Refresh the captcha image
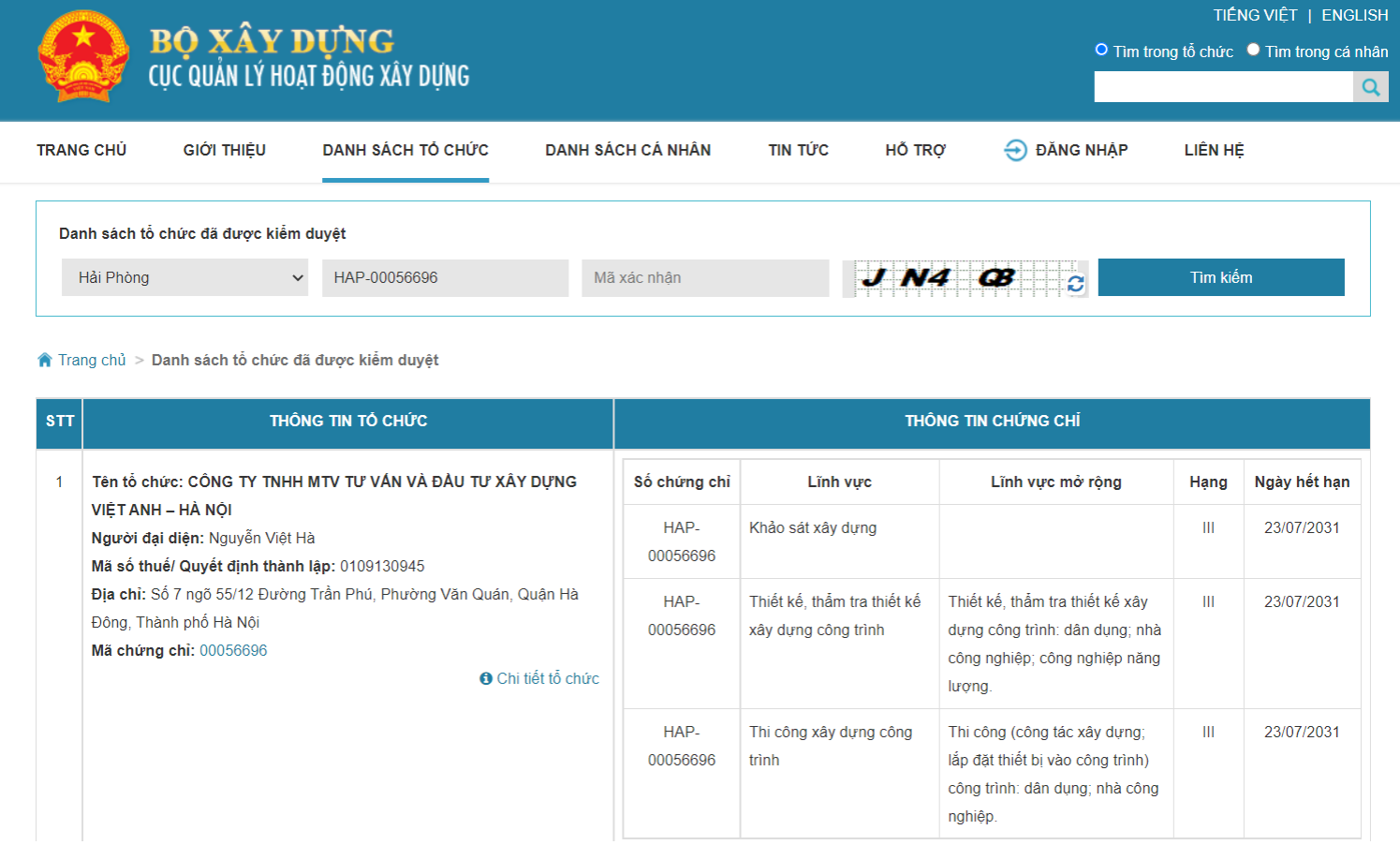This screenshot has width=1400, height=845. [x=1076, y=283]
